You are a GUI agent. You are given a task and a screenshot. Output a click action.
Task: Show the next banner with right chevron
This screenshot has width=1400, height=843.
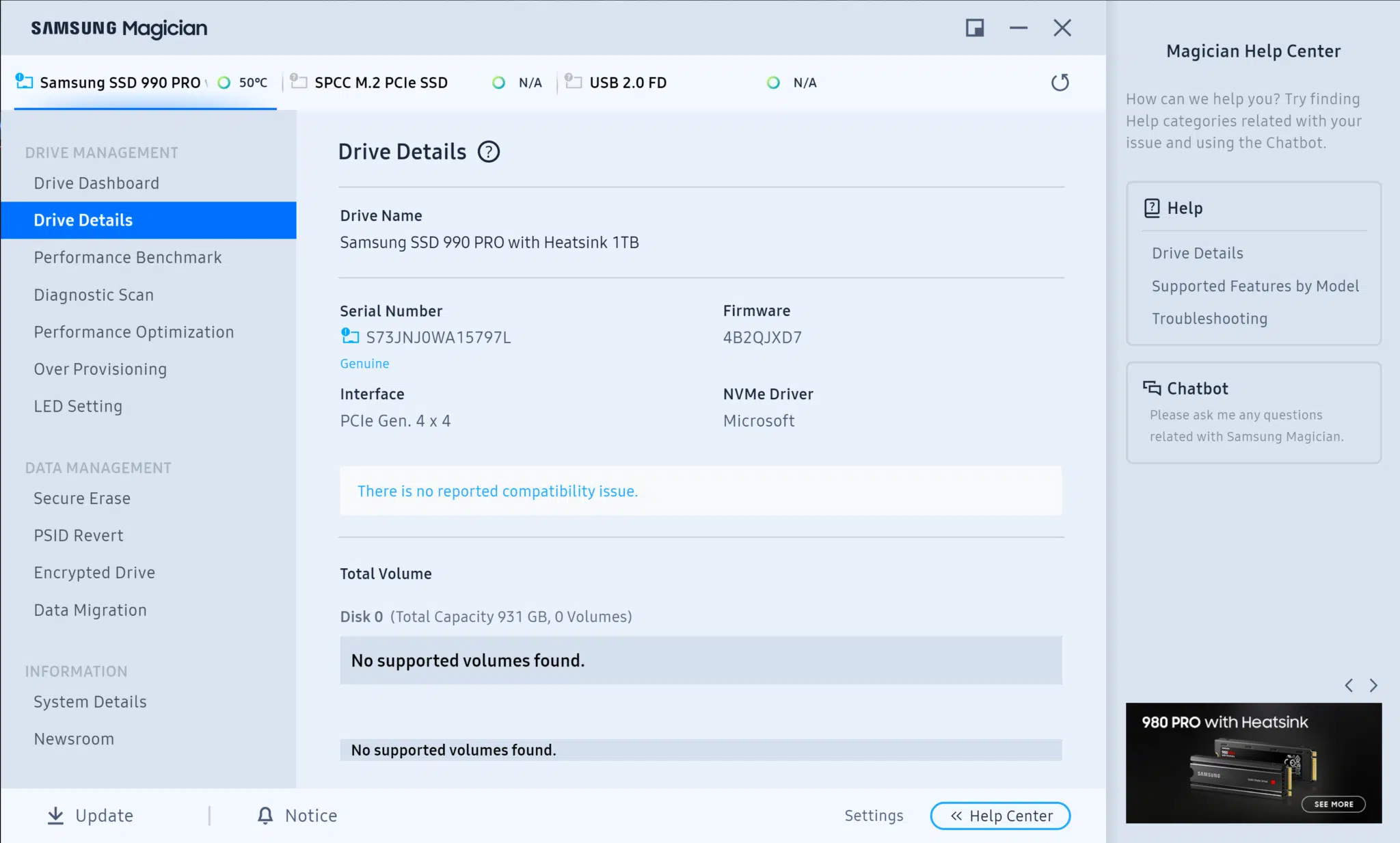[x=1373, y=685]
